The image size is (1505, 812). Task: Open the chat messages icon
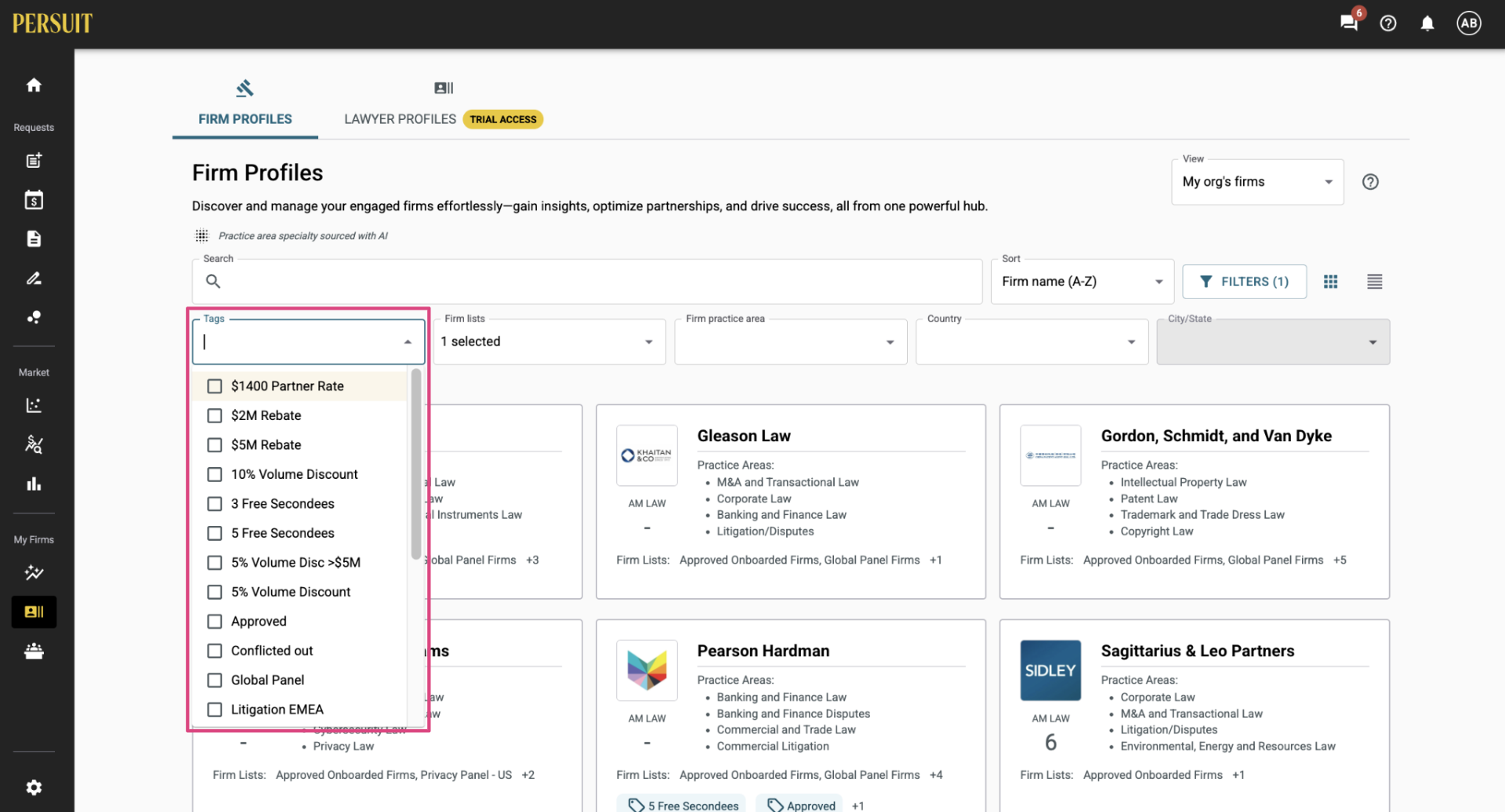[x=1349, y=23]
